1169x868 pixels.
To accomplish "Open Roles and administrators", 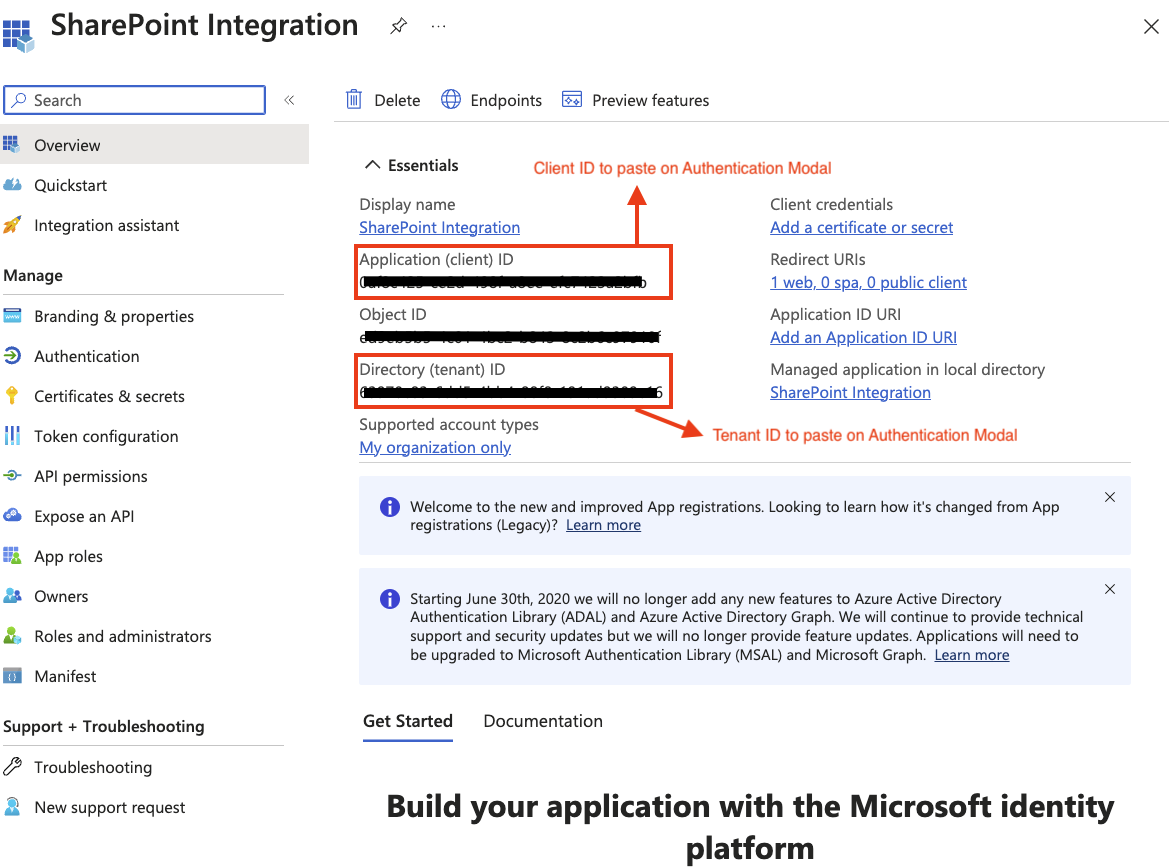I will 123,636.
